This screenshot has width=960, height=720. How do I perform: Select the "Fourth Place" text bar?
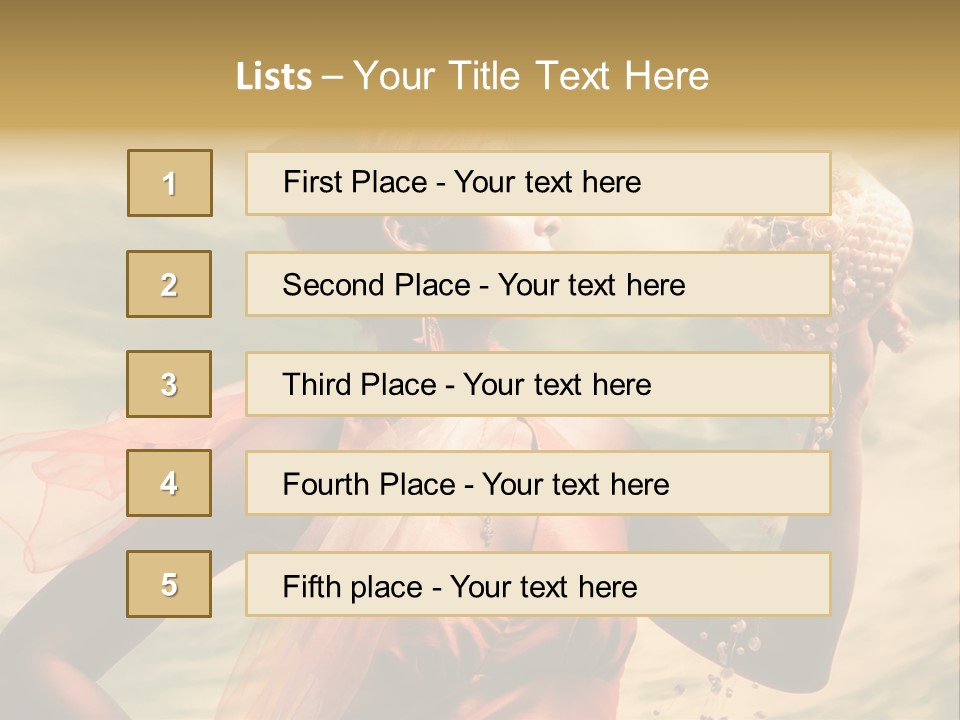[x=538, y=484]
